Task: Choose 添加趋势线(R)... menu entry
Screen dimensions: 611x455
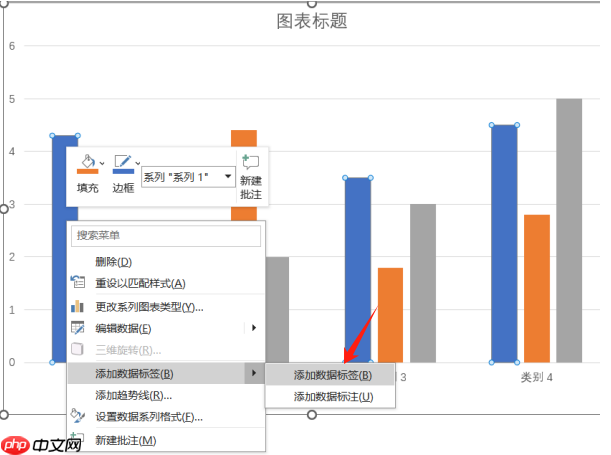Action: click(134, 395)
